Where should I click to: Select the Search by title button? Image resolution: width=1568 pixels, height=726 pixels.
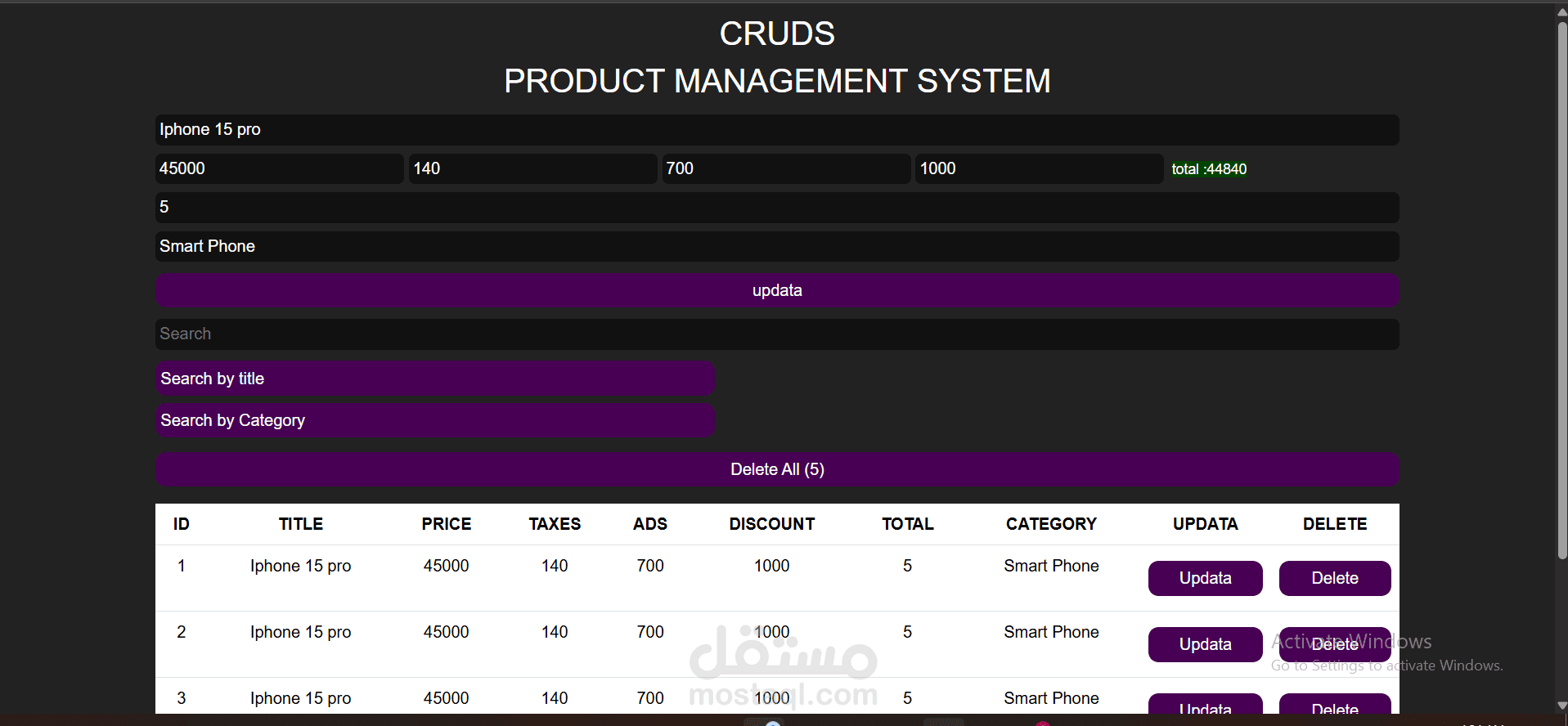434,379
